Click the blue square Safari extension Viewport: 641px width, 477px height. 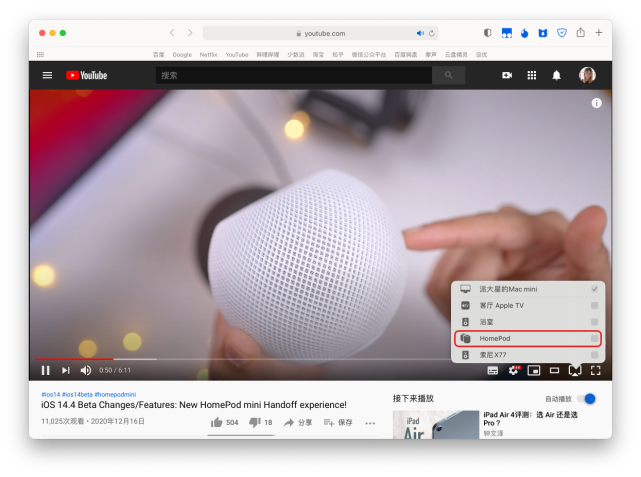point(507,33)
